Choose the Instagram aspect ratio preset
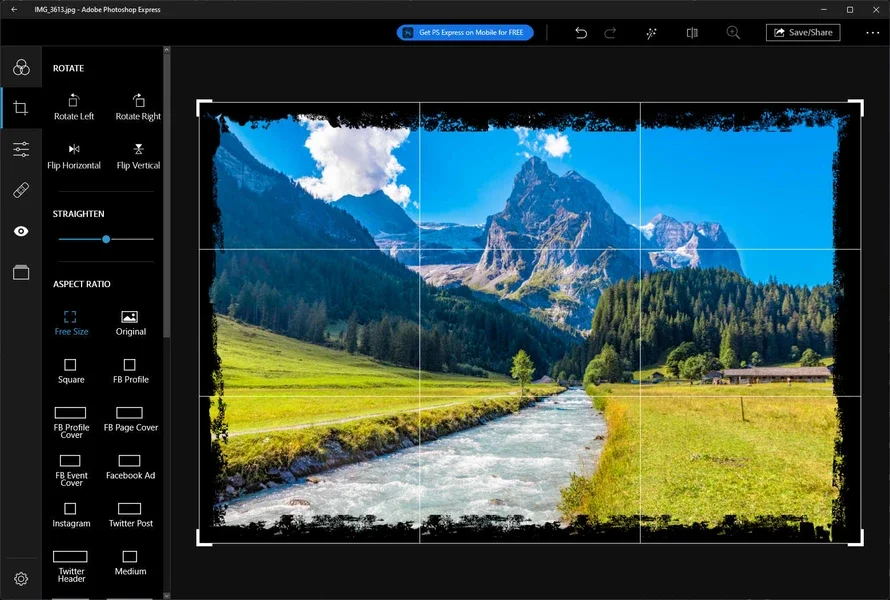The width and height of the screenshot is (890, 600). [70, 513]
